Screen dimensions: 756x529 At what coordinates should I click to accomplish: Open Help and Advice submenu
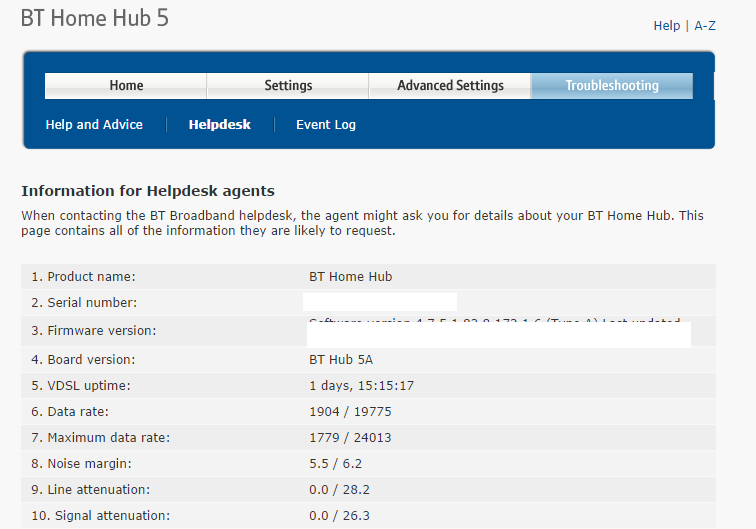(94, 124)
